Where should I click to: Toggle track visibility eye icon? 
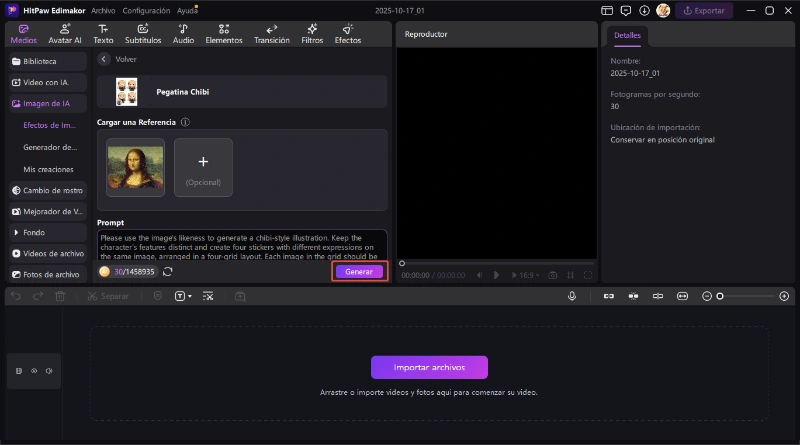33,371
